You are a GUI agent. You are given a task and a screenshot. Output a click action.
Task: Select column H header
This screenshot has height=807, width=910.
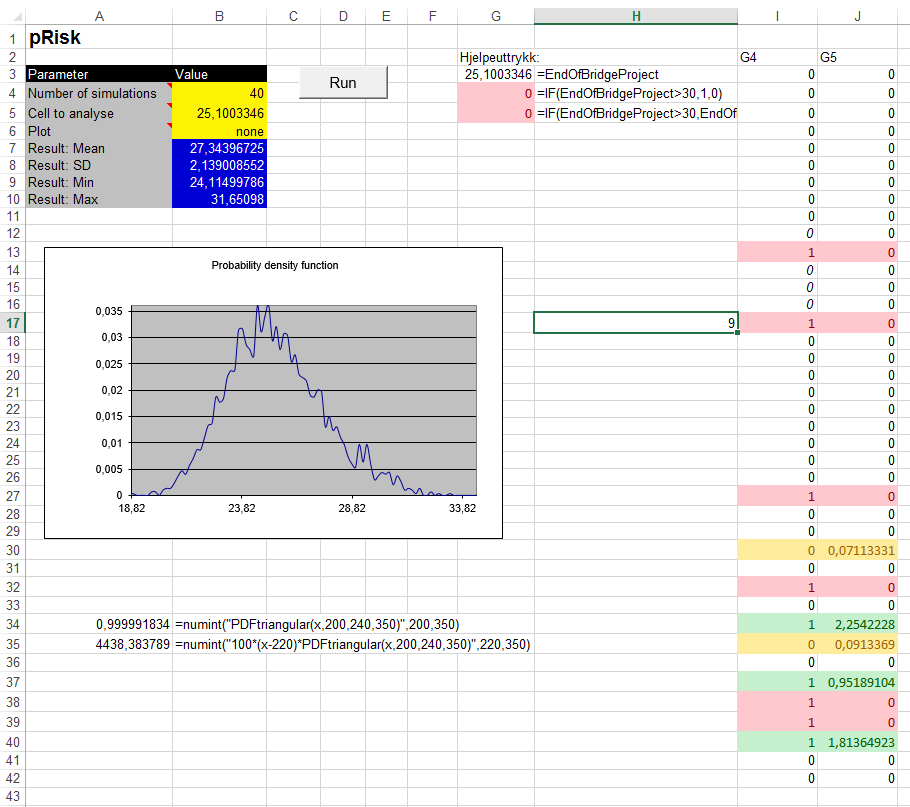click(636, 16)
